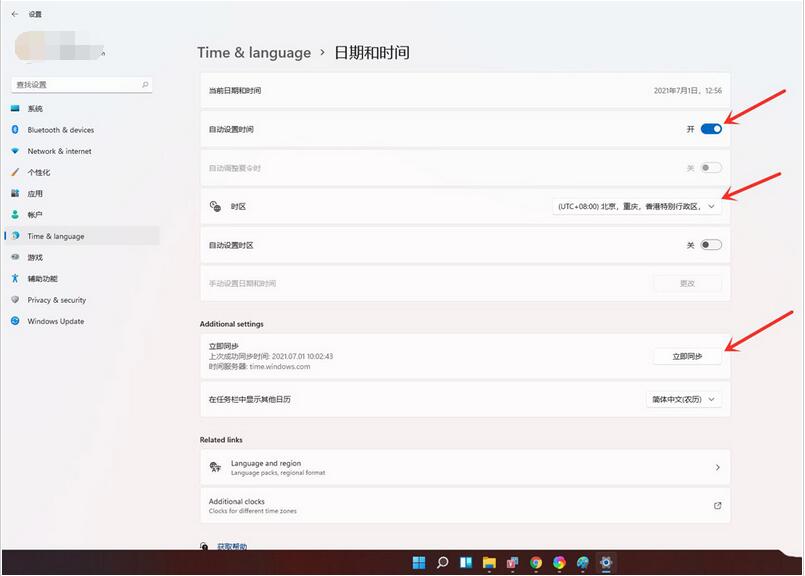Open the 时区 UTC+08:00 dropdown

[x=636, y=206]
